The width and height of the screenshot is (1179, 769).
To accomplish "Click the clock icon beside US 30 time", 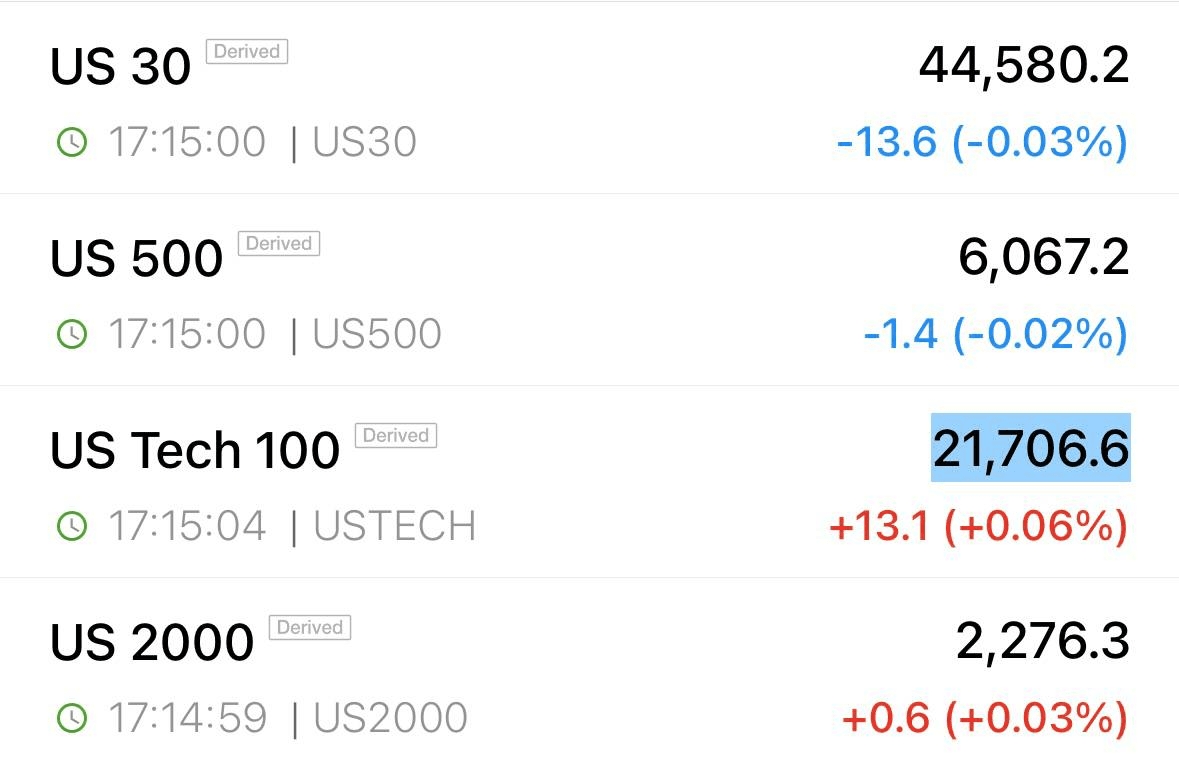I will [72, 142].
